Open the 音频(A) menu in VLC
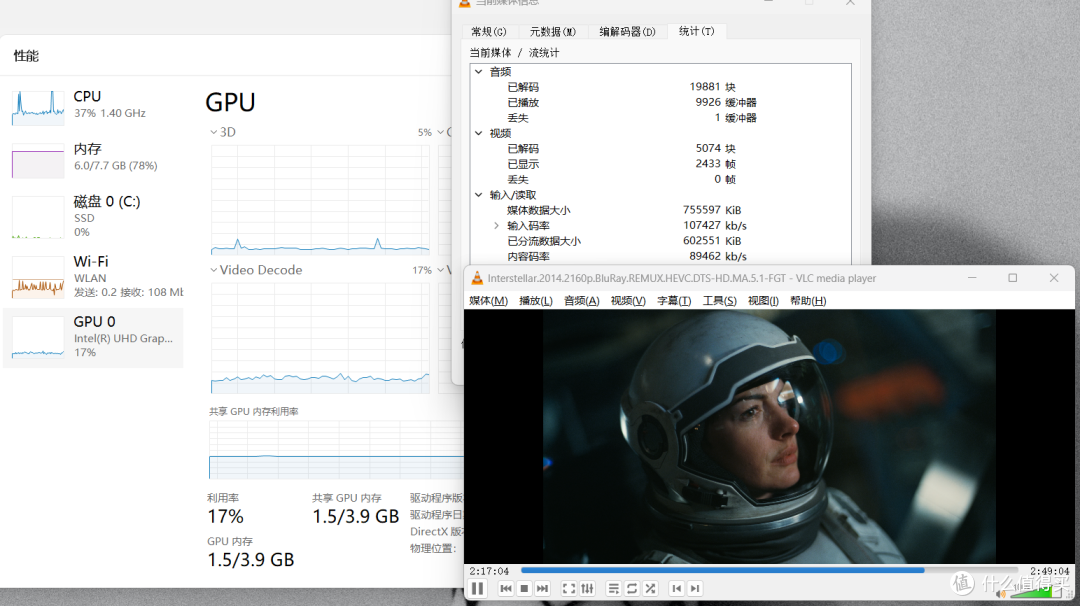 581,300
